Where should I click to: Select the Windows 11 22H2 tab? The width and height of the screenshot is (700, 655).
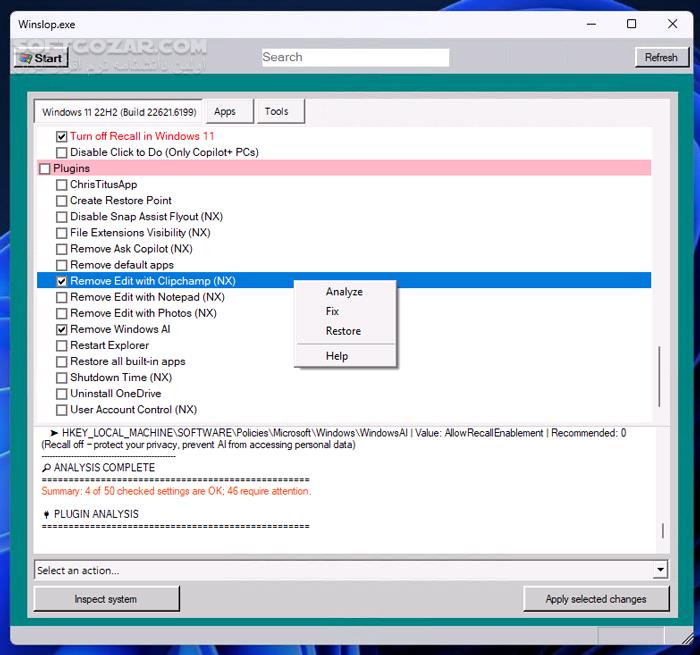coord(119,112)
